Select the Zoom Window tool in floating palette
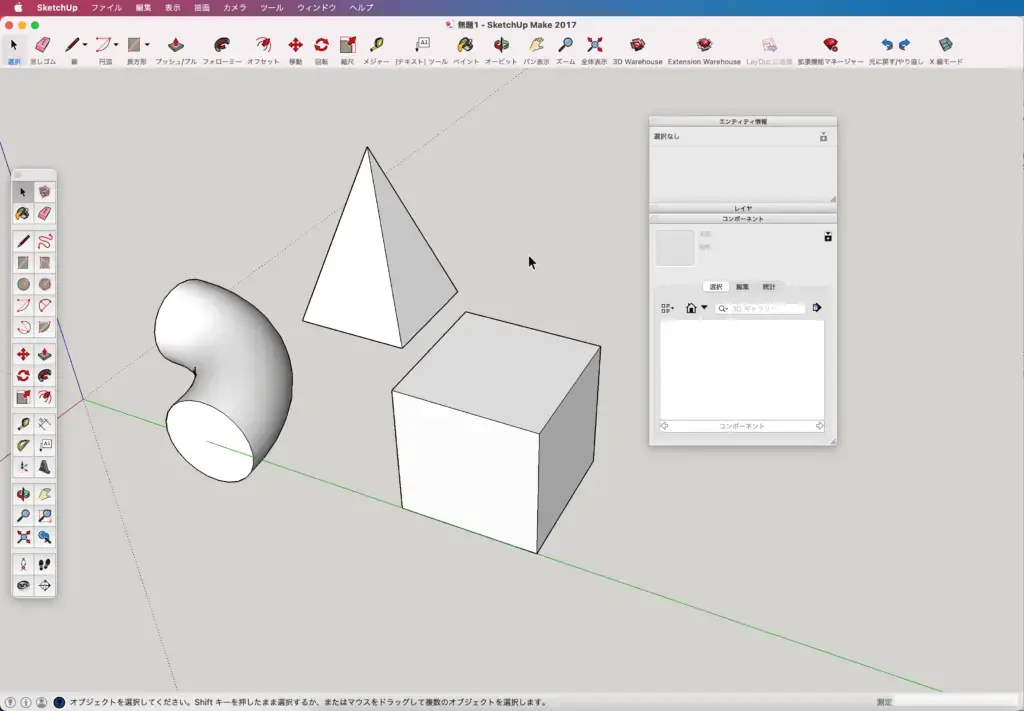The image size is (1024, 711). click(44, 516)
